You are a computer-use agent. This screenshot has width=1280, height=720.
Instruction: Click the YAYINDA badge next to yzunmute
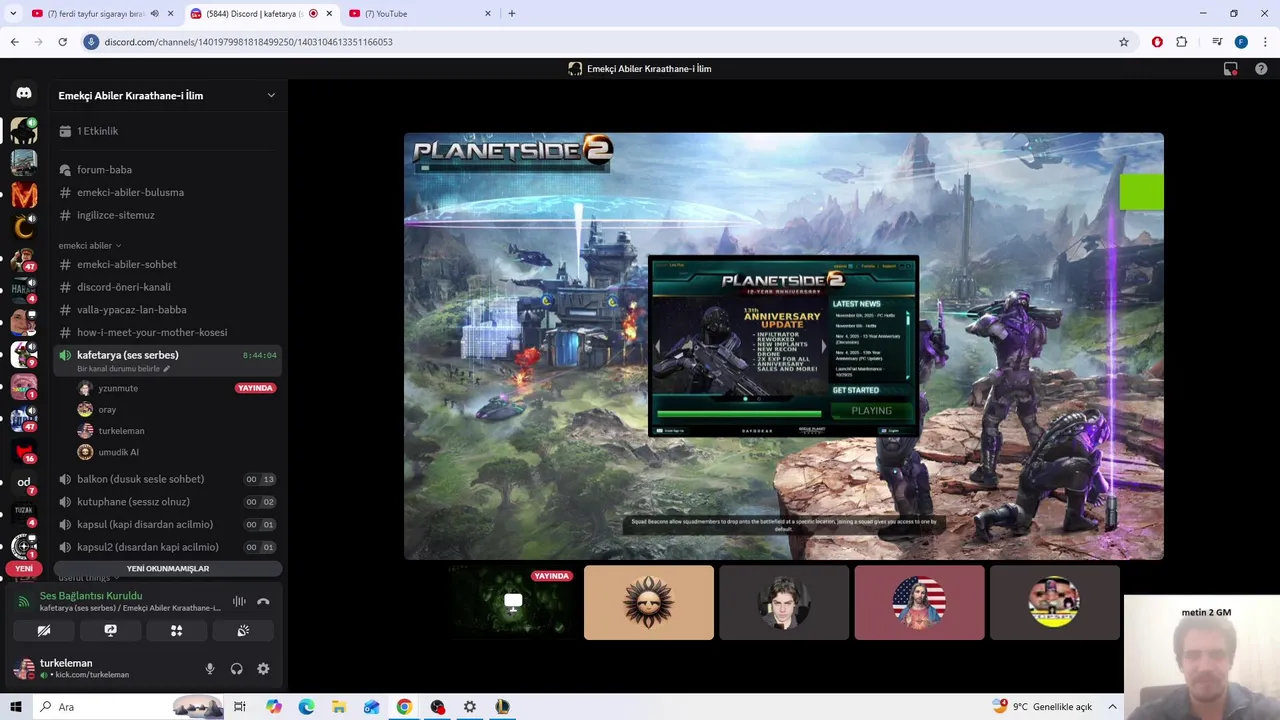click(255, 388)
